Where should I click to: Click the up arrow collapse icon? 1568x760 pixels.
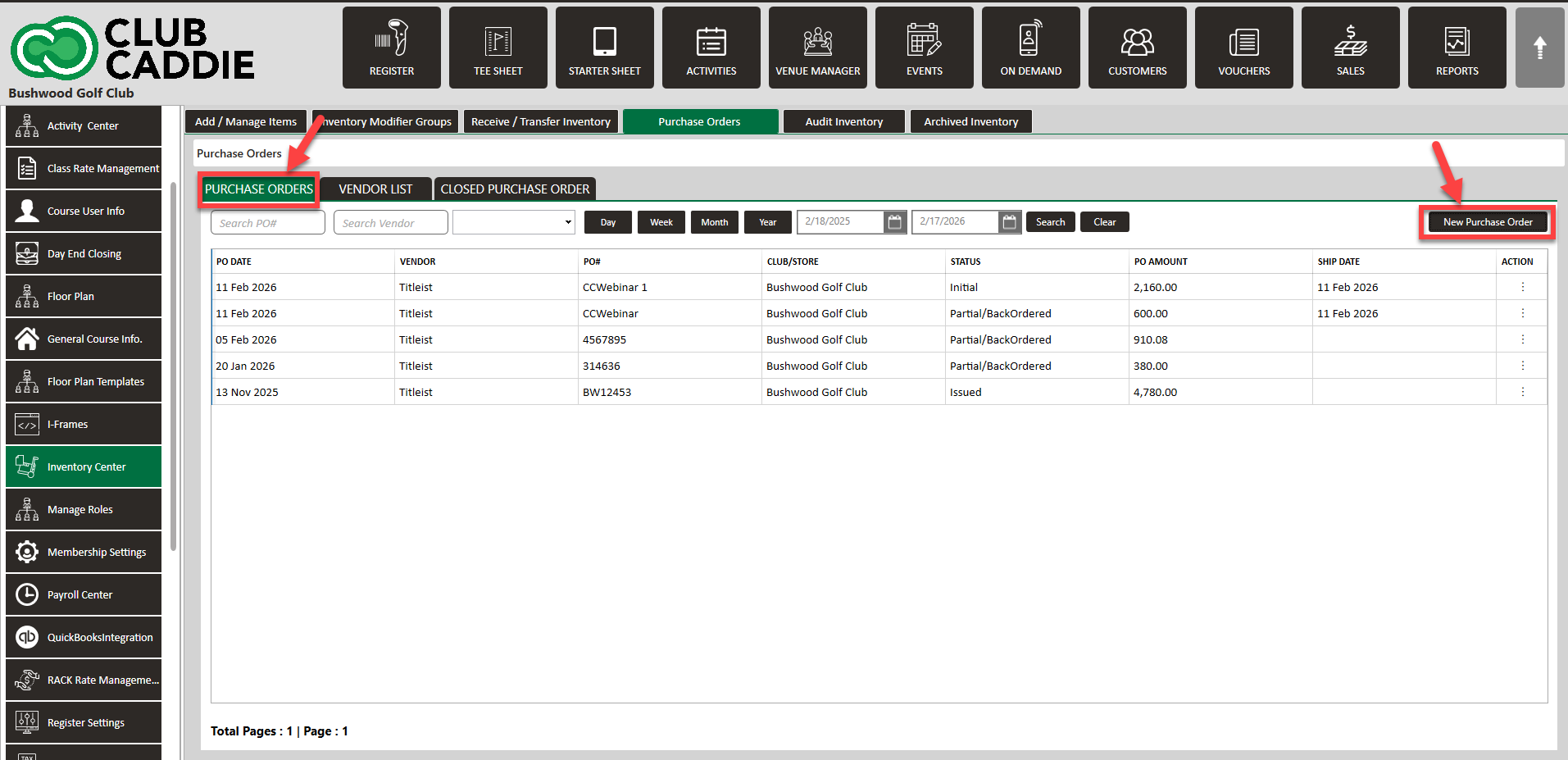tap(1539, 48)
